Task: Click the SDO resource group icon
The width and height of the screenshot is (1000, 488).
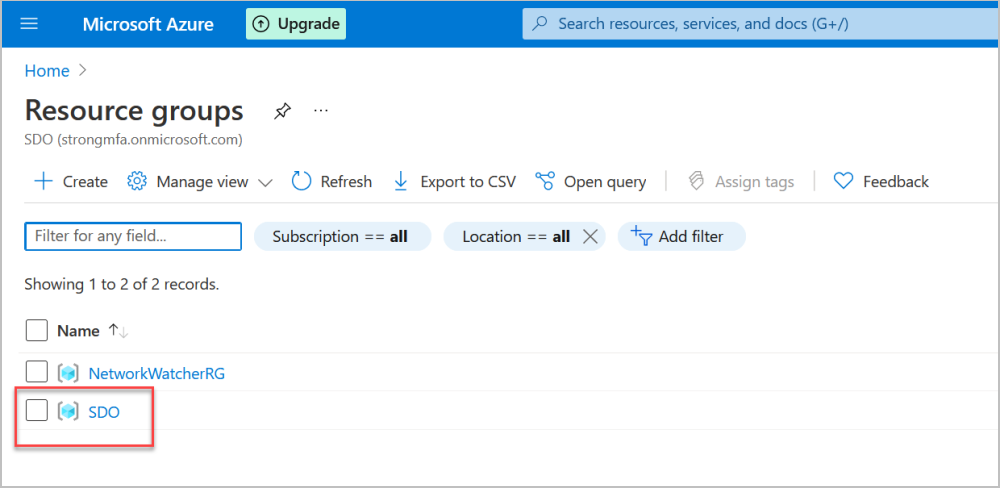Action: pos(68,411)
